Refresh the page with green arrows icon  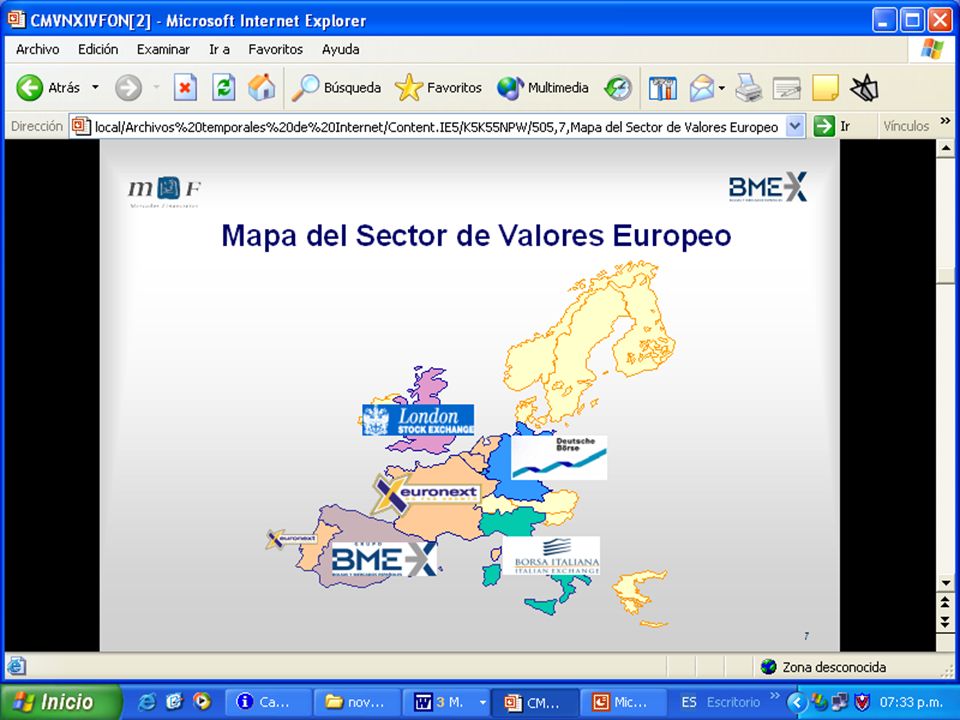(223, 88)
